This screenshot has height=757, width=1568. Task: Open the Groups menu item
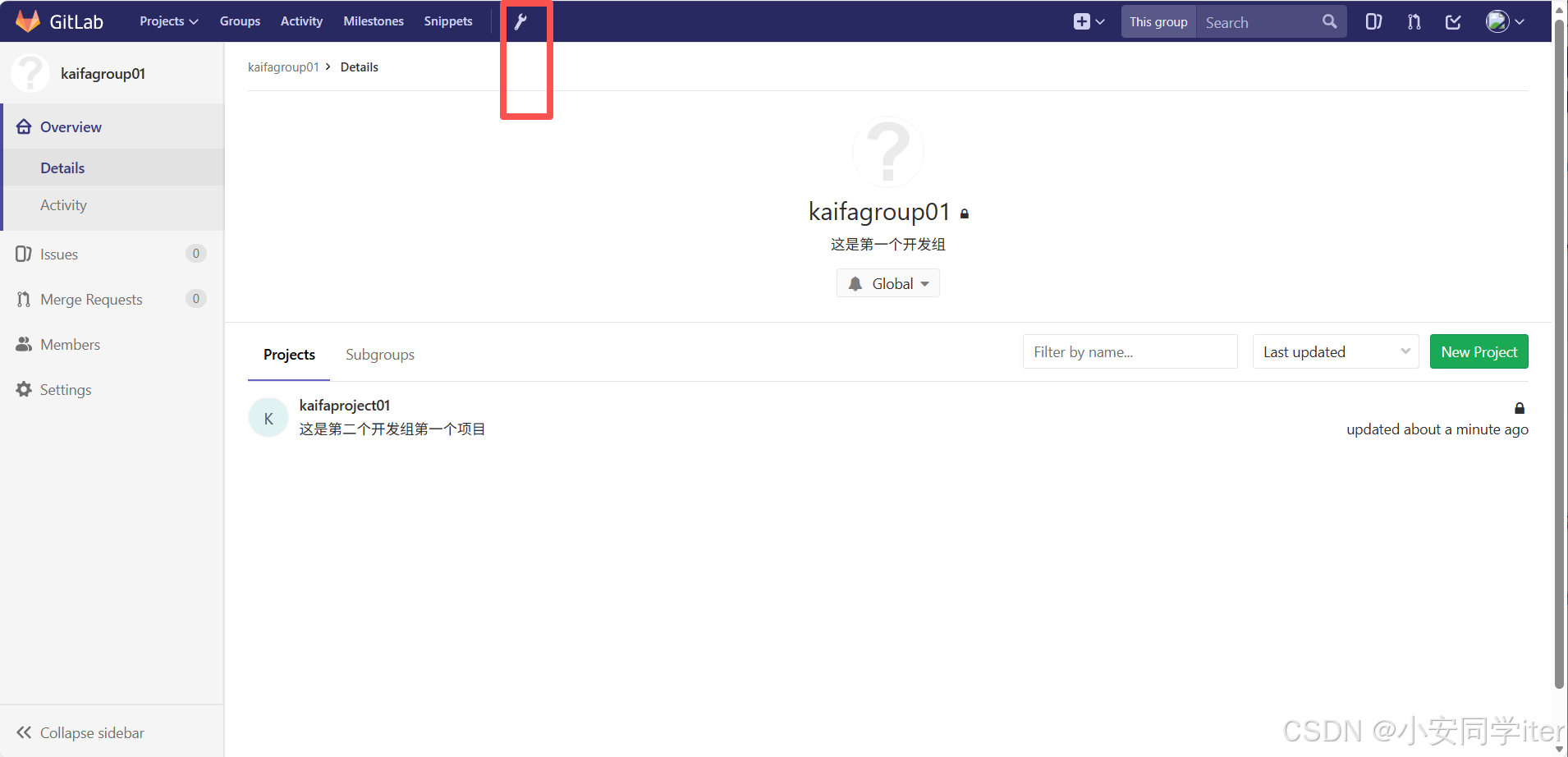tap(240, 21)
